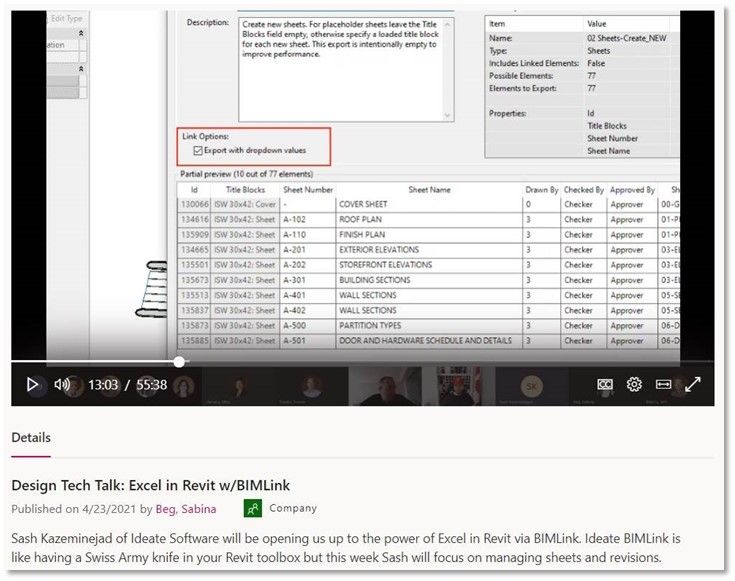Click the Edit Type button

tap(67, 18)
